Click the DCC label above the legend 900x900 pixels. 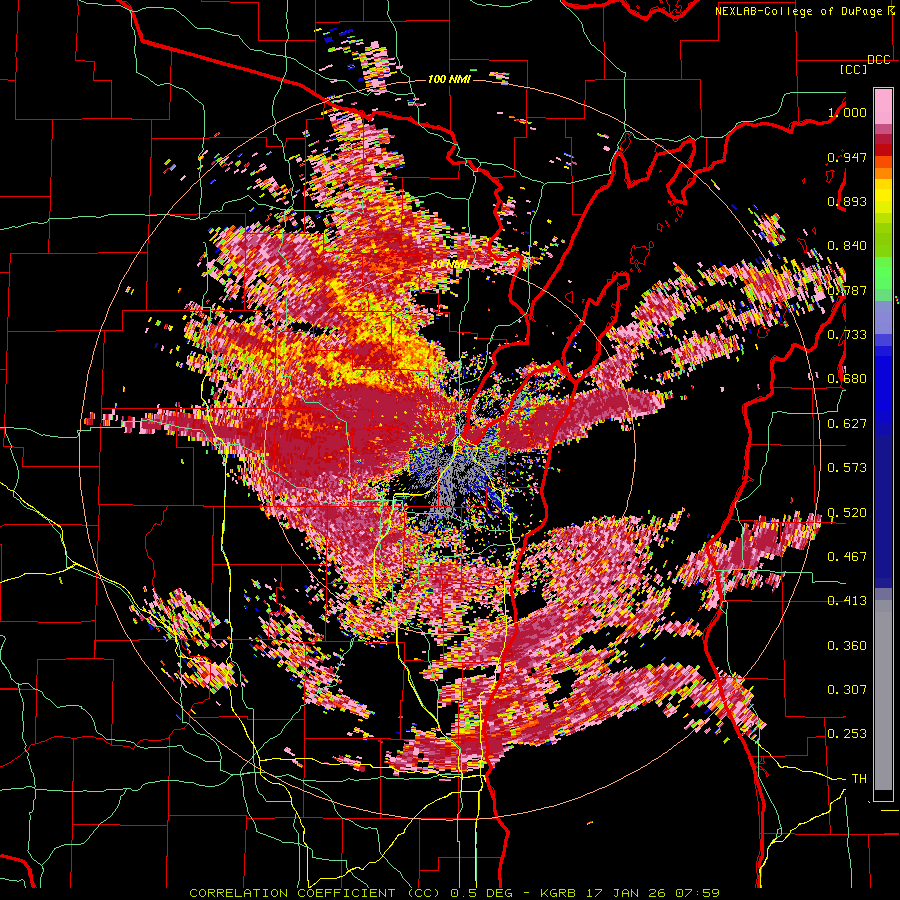pos(879,60)
